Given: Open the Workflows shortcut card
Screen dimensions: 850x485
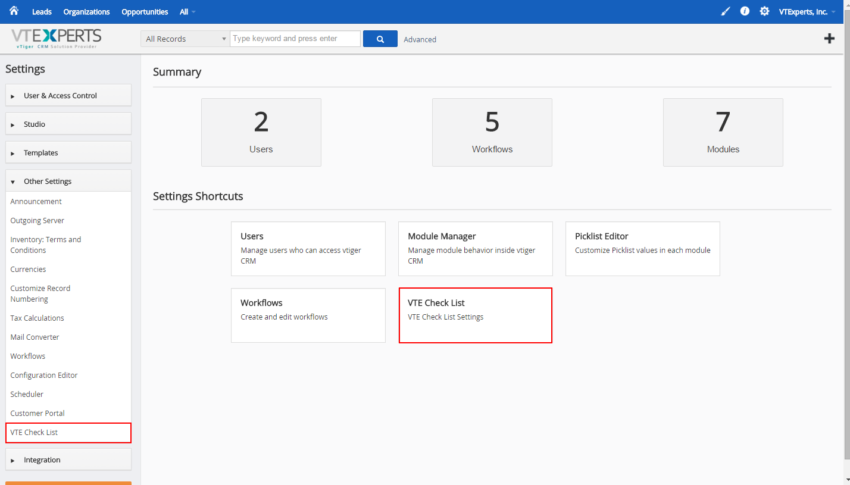Looking at the screenshot, I should click(x=308, y=315).
